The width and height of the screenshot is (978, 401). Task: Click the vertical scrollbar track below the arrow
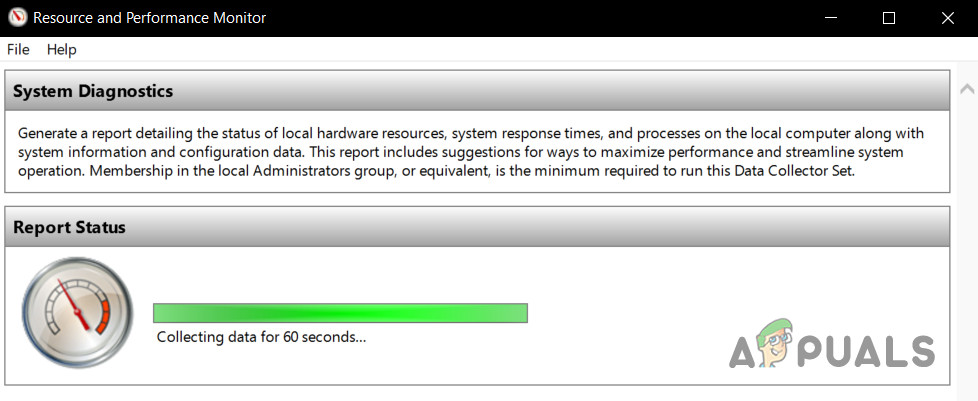pyautogui.click(x=966, y=250)
